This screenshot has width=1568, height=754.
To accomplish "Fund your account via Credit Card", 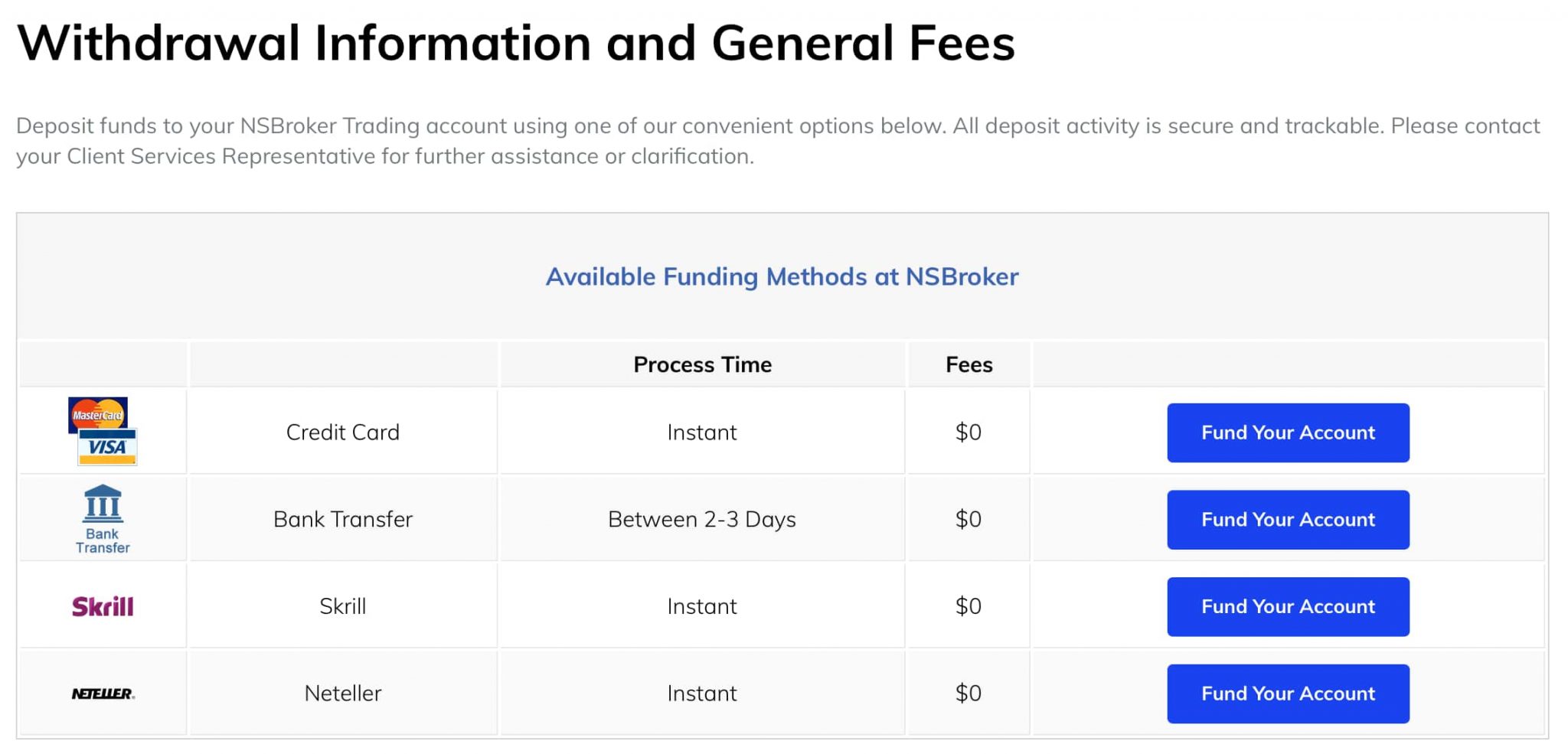I will point(1287,432).
